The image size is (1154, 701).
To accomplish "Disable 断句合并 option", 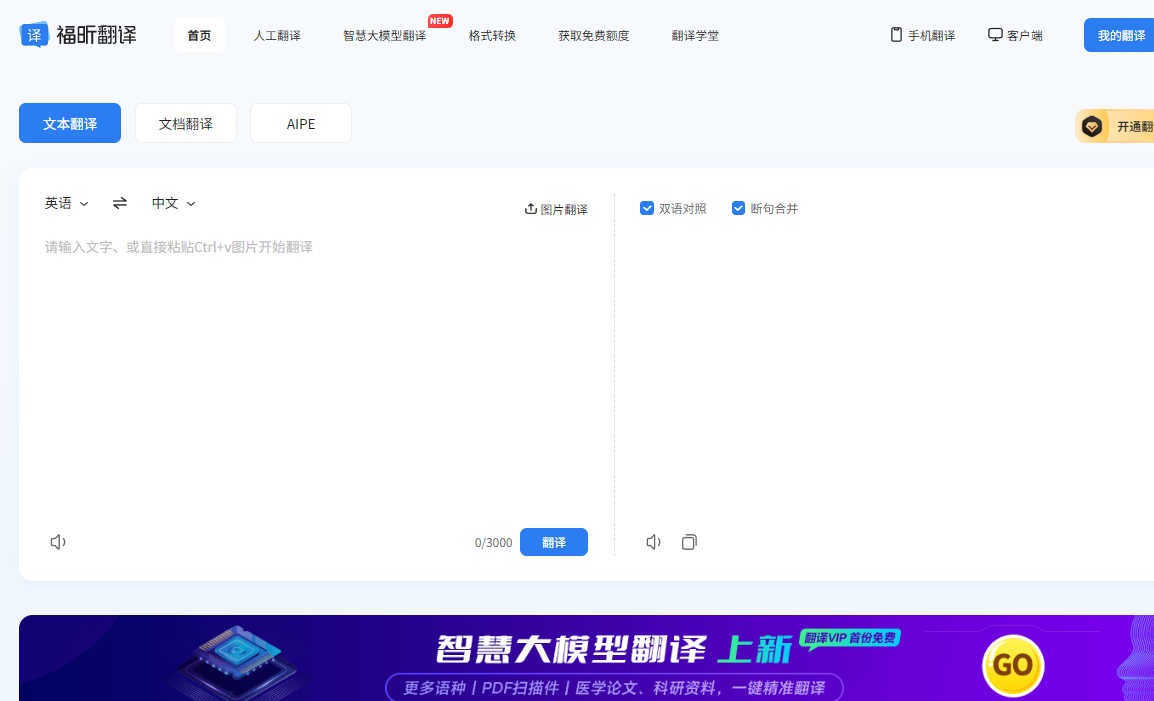I will coord(738,208).
